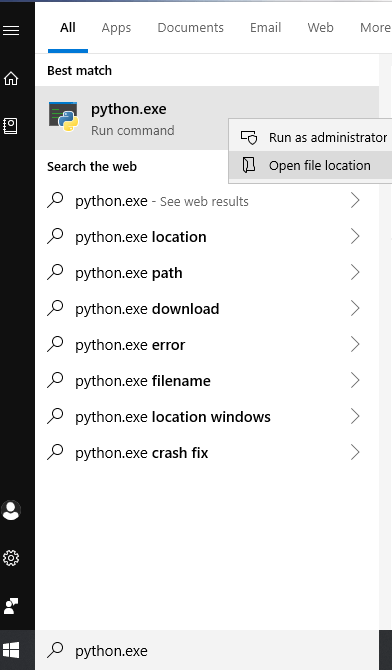This screenshot has width=392, height=670.
Task: Switch to the Apps tab
Action: [116, 28]
